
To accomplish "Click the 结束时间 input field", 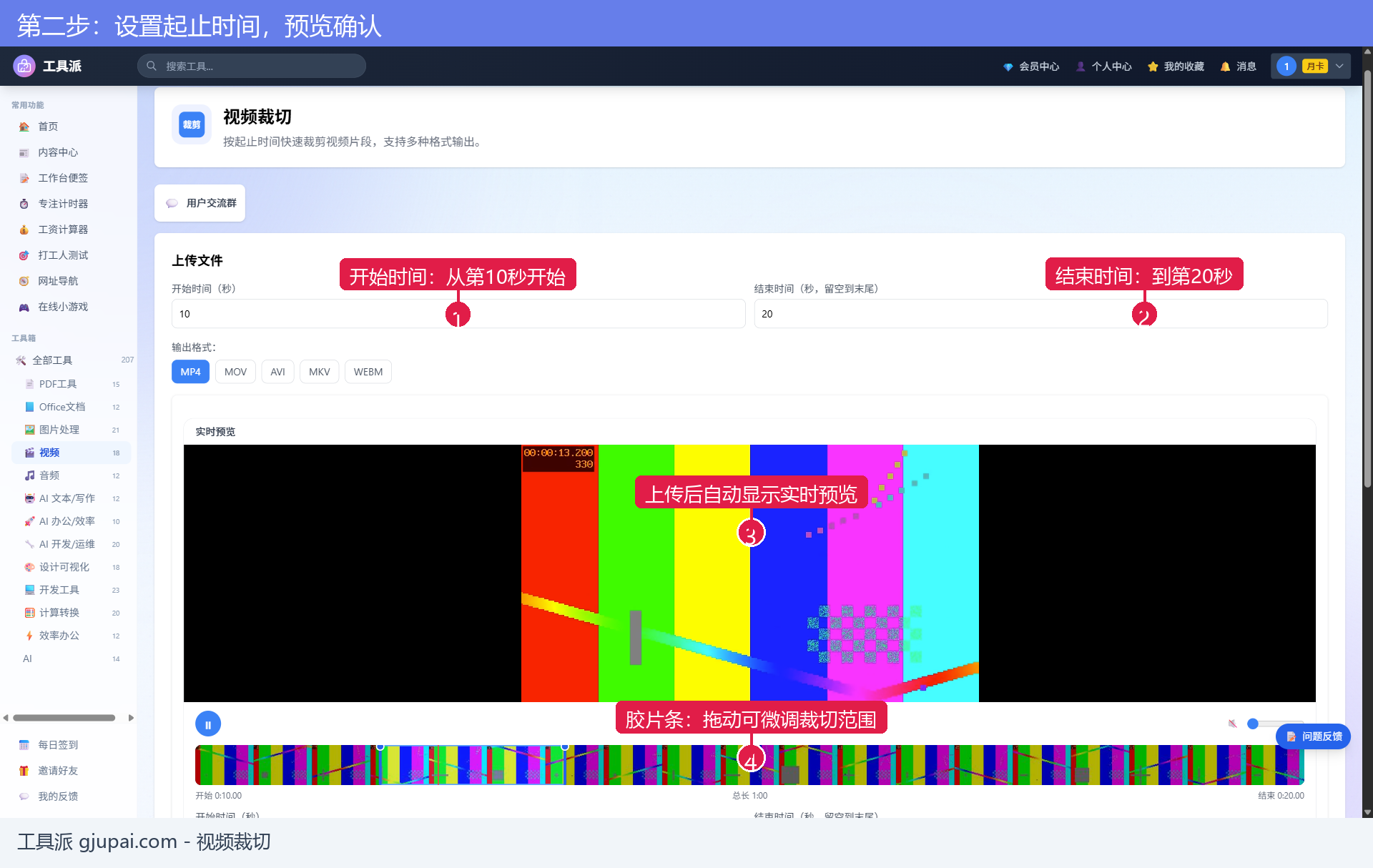I will [x=1041, y=314].
